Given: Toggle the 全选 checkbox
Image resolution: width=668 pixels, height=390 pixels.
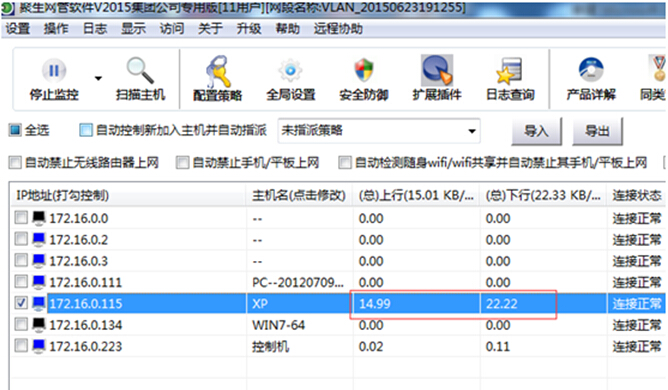Looking at the screenshot, I should coord(15,130).
